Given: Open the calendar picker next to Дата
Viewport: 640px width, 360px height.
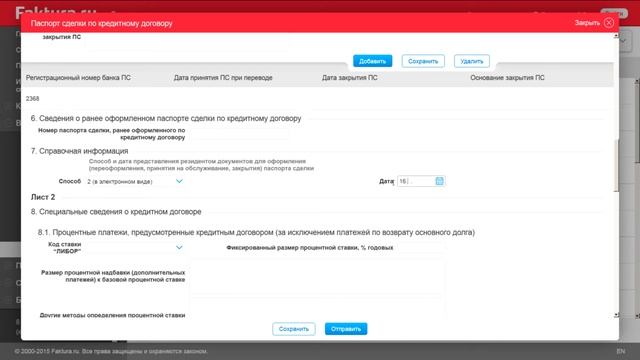Looking at the screenshot, I should [x=439, y=181].
